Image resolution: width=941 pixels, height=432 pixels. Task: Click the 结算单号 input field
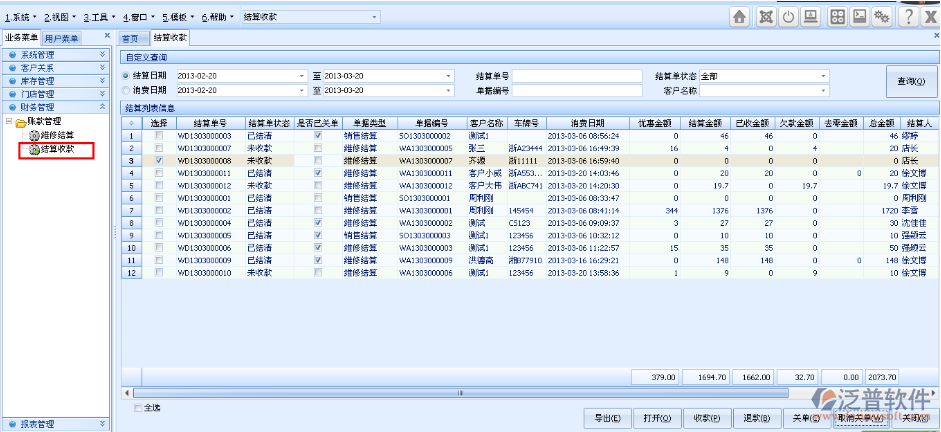[x=577, y=75]
